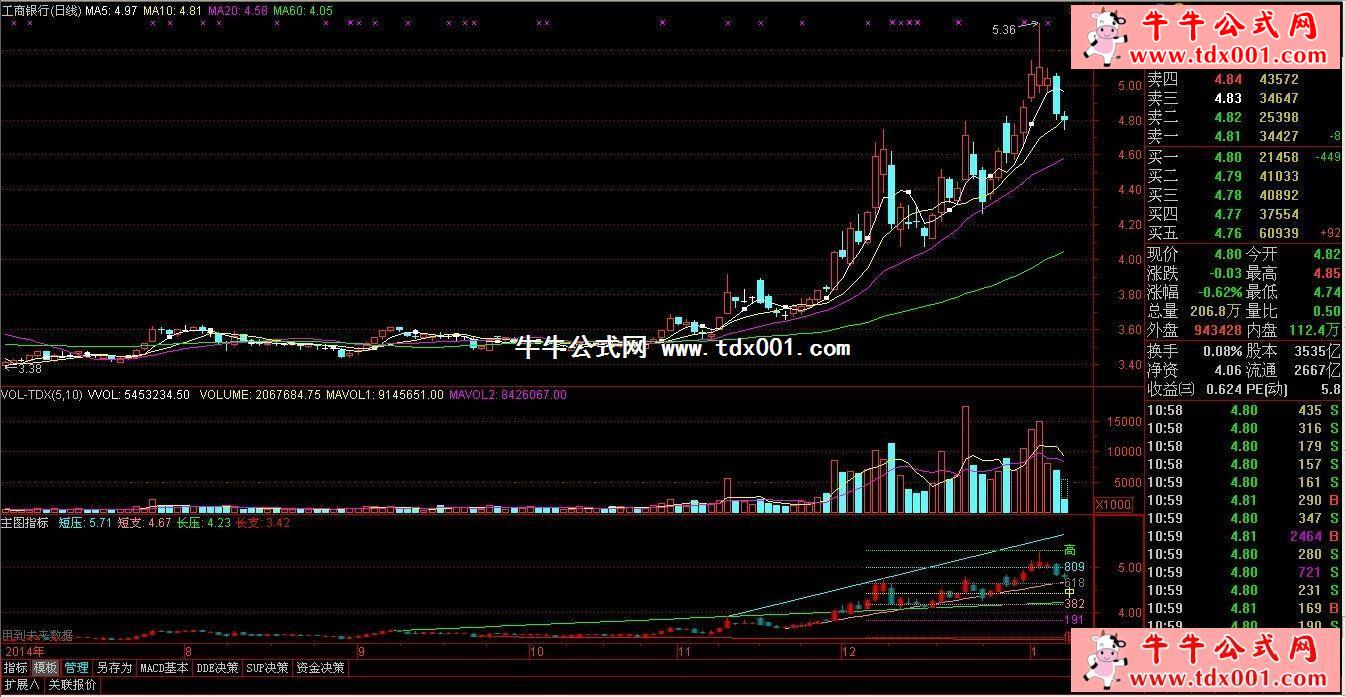The width and height of the screenshot is (1345, 697).
Task: Click the 管理 manage button
Action: (77, 667)
